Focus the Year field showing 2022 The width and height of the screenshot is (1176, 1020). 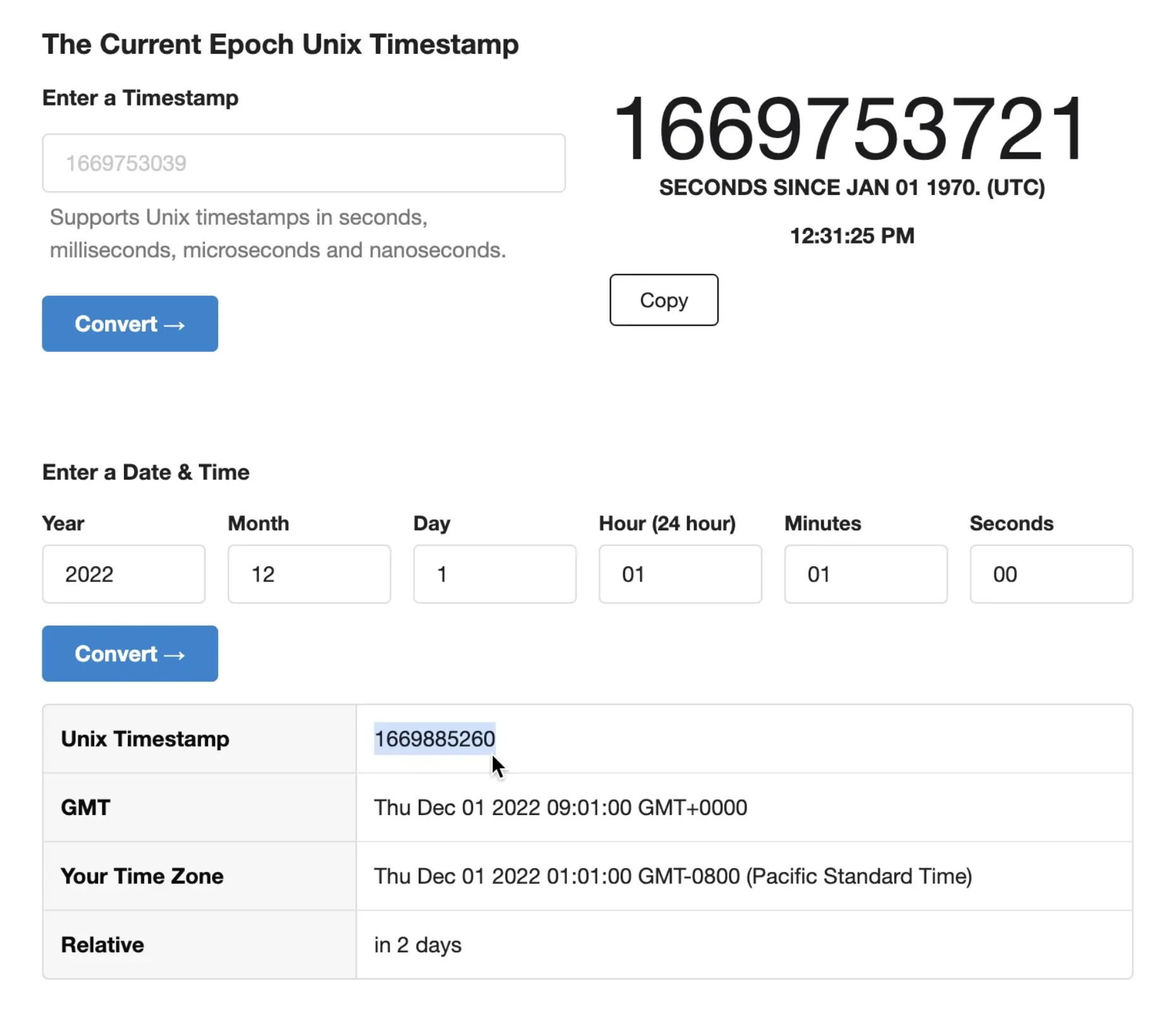click(123, 574)
